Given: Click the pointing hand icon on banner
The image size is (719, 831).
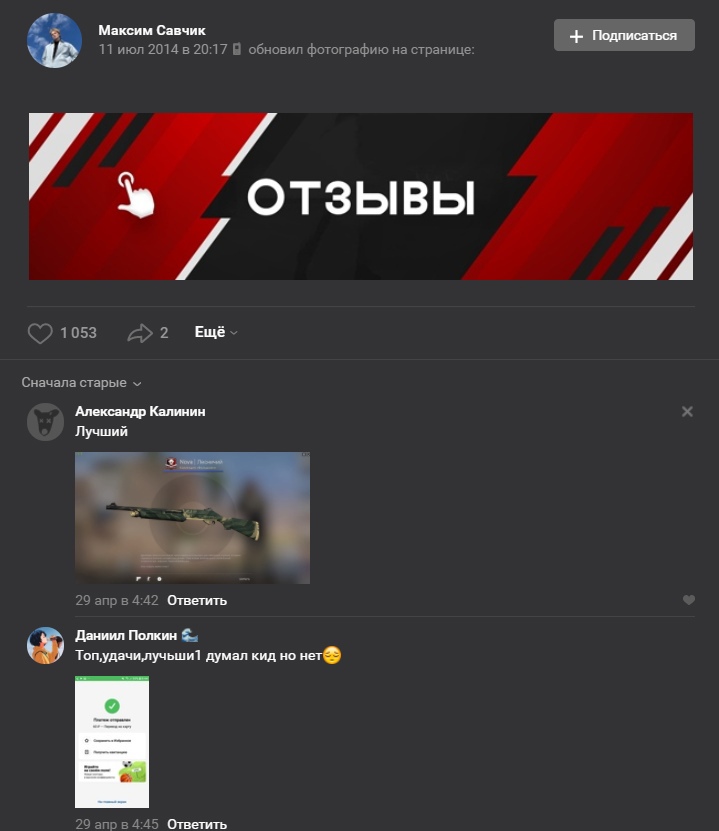Looking at the screenshot, I should (x=136, y=195).
